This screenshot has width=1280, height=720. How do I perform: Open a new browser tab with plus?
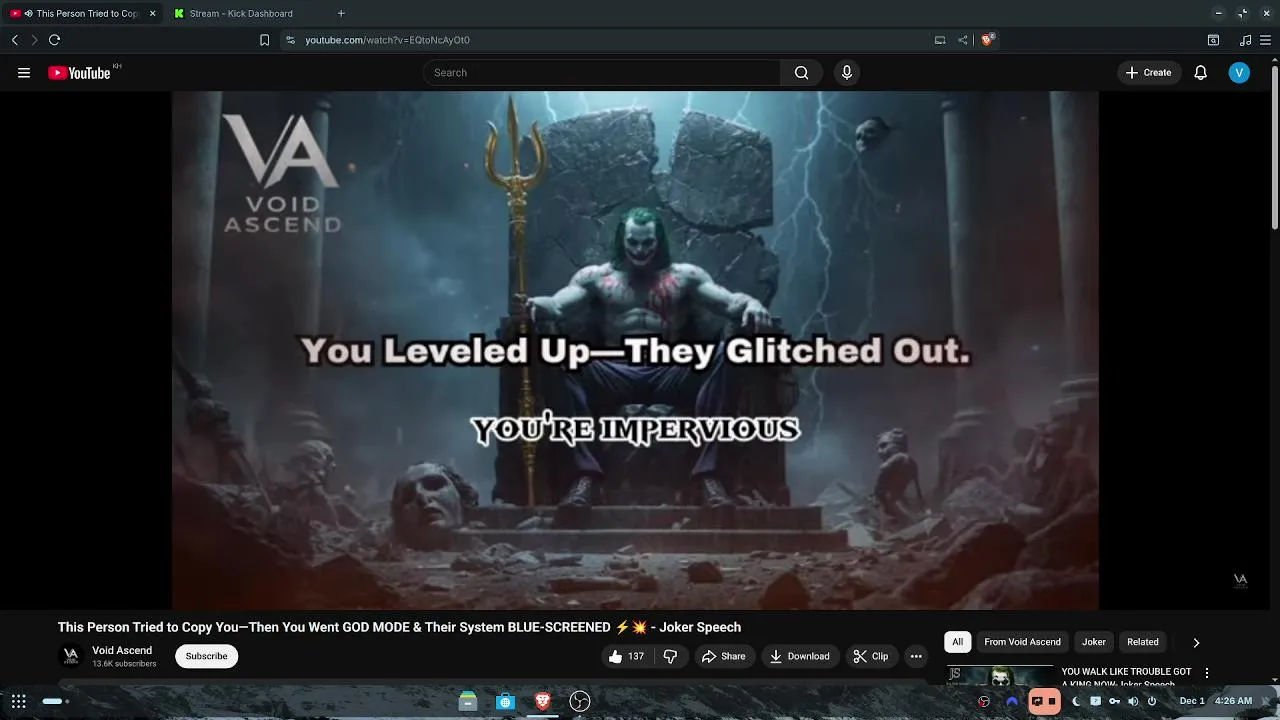(341, 13)
